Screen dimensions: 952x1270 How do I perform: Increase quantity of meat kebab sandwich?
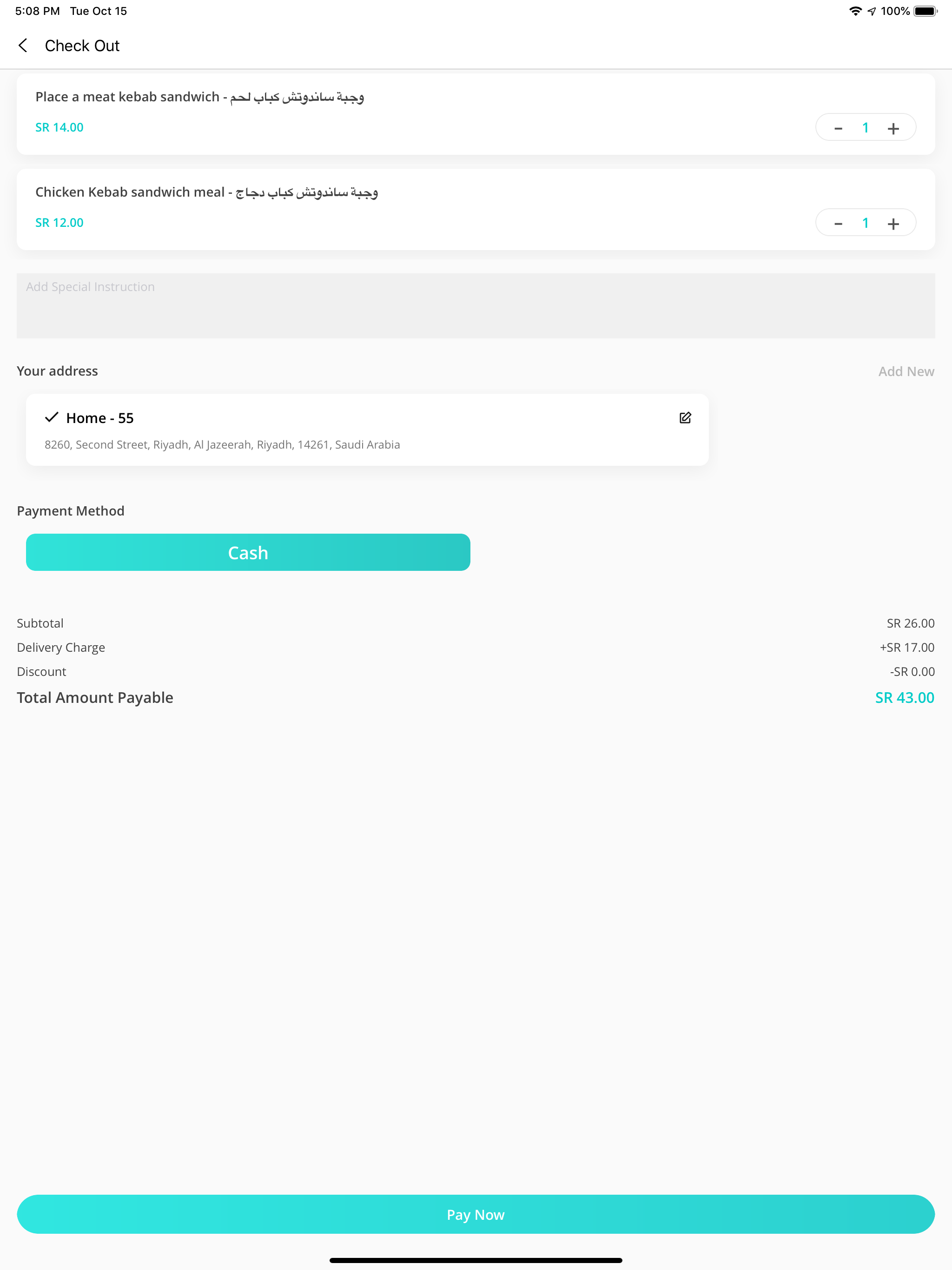[893, 128]
